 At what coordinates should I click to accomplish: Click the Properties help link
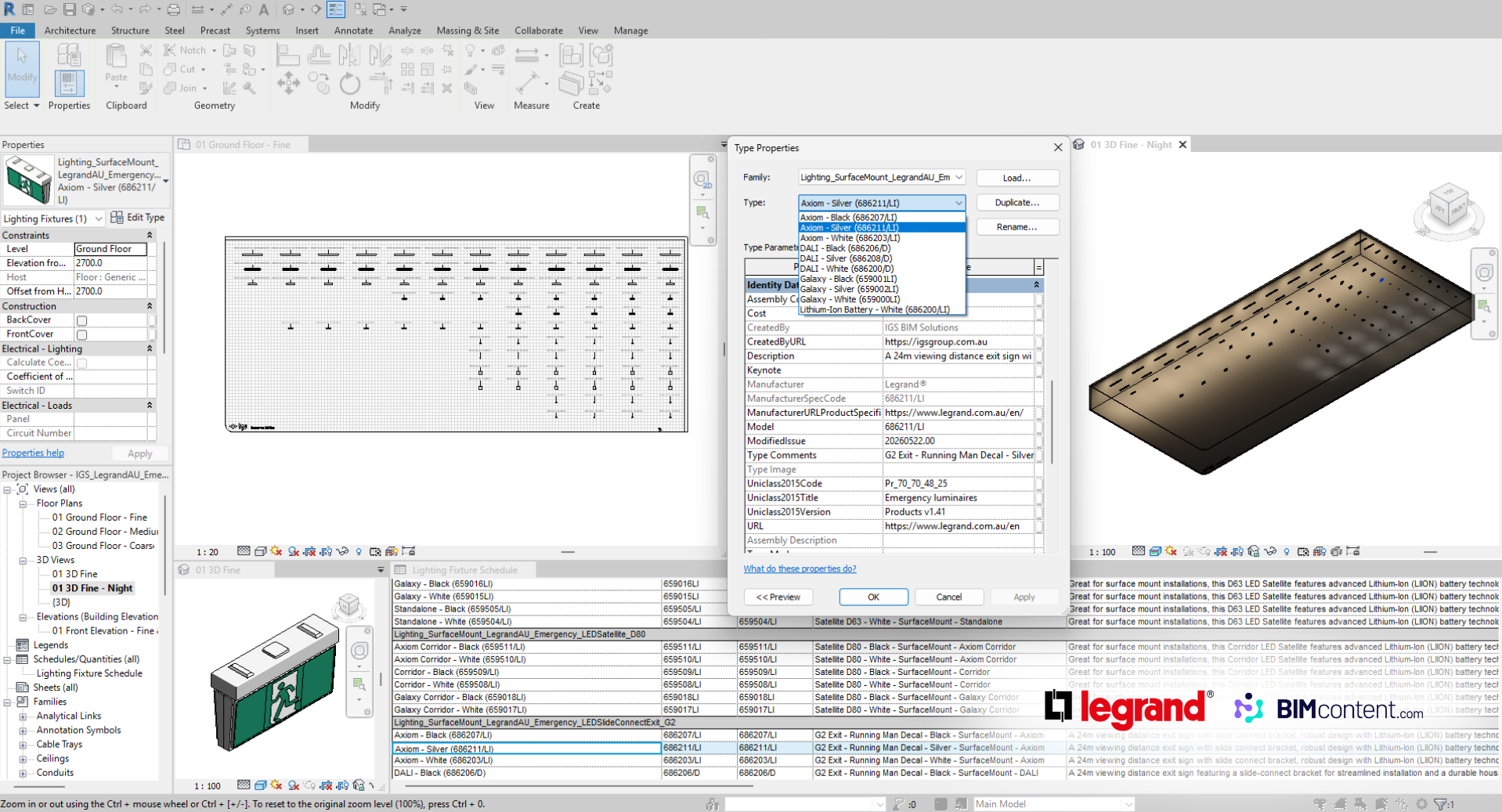pos(33,453)
